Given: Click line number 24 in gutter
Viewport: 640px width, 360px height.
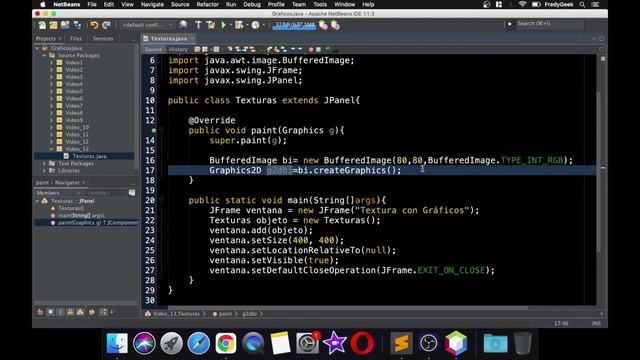Looking at the screenshot, I should click(150, 240).
